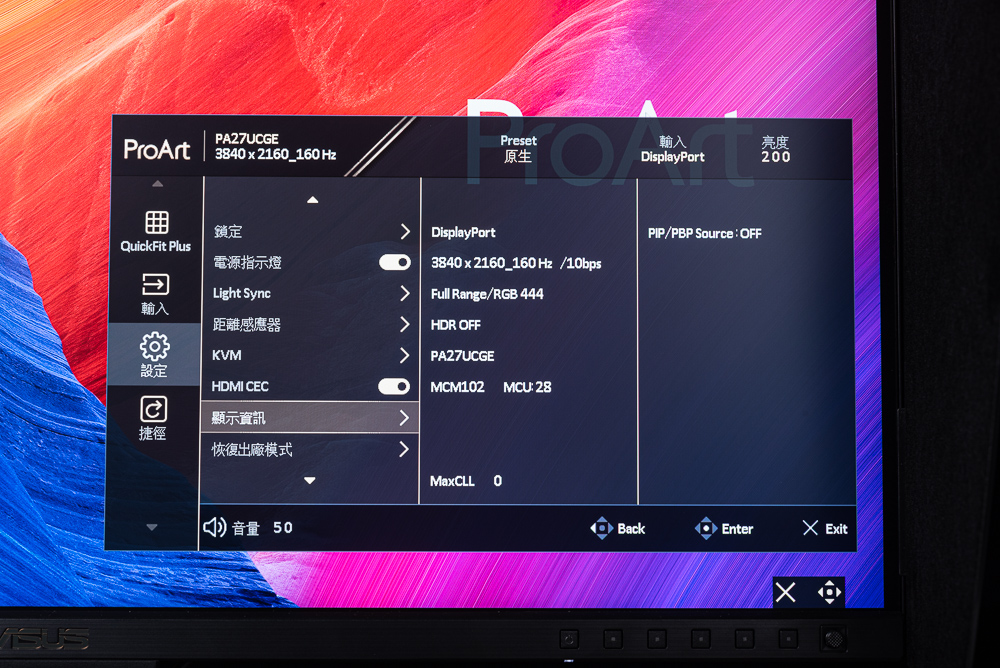Image resolution: width=1000 pixels, height=668 pixels.
Task: Click the Enter joystick icon
Action: point(705,528)
